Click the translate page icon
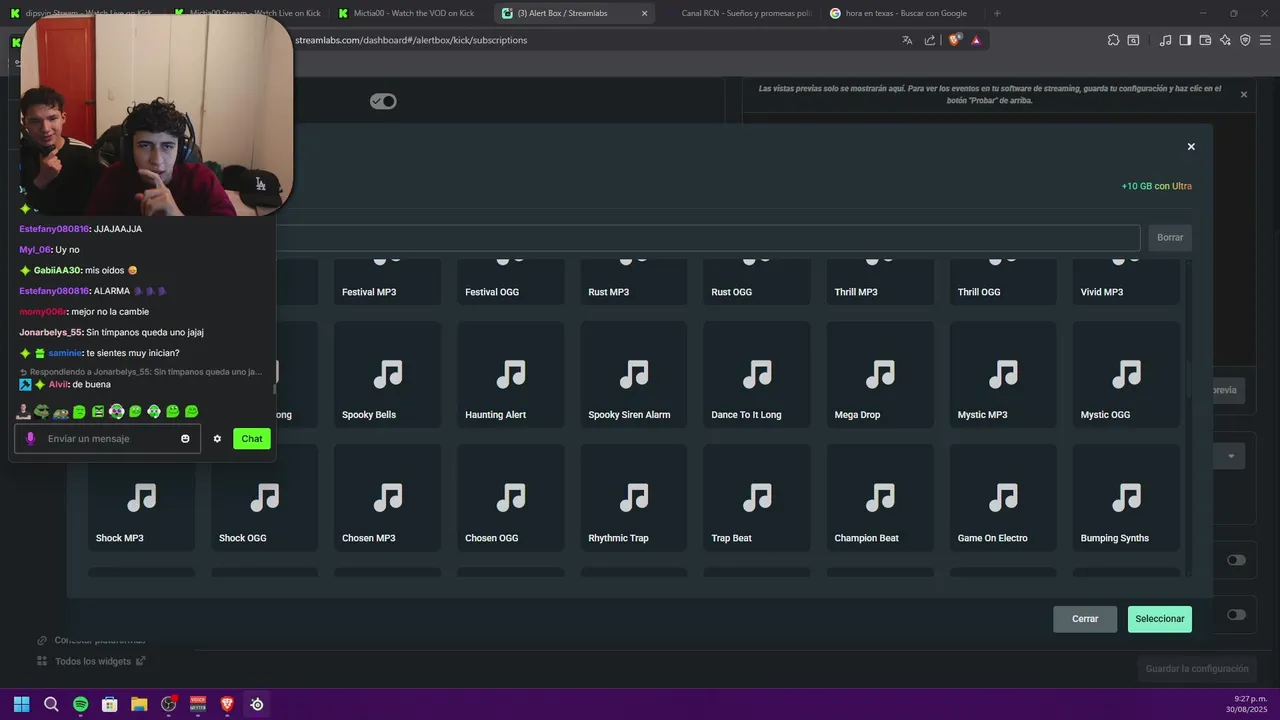This screenshot has width=1280, height=720. (907, 40)
